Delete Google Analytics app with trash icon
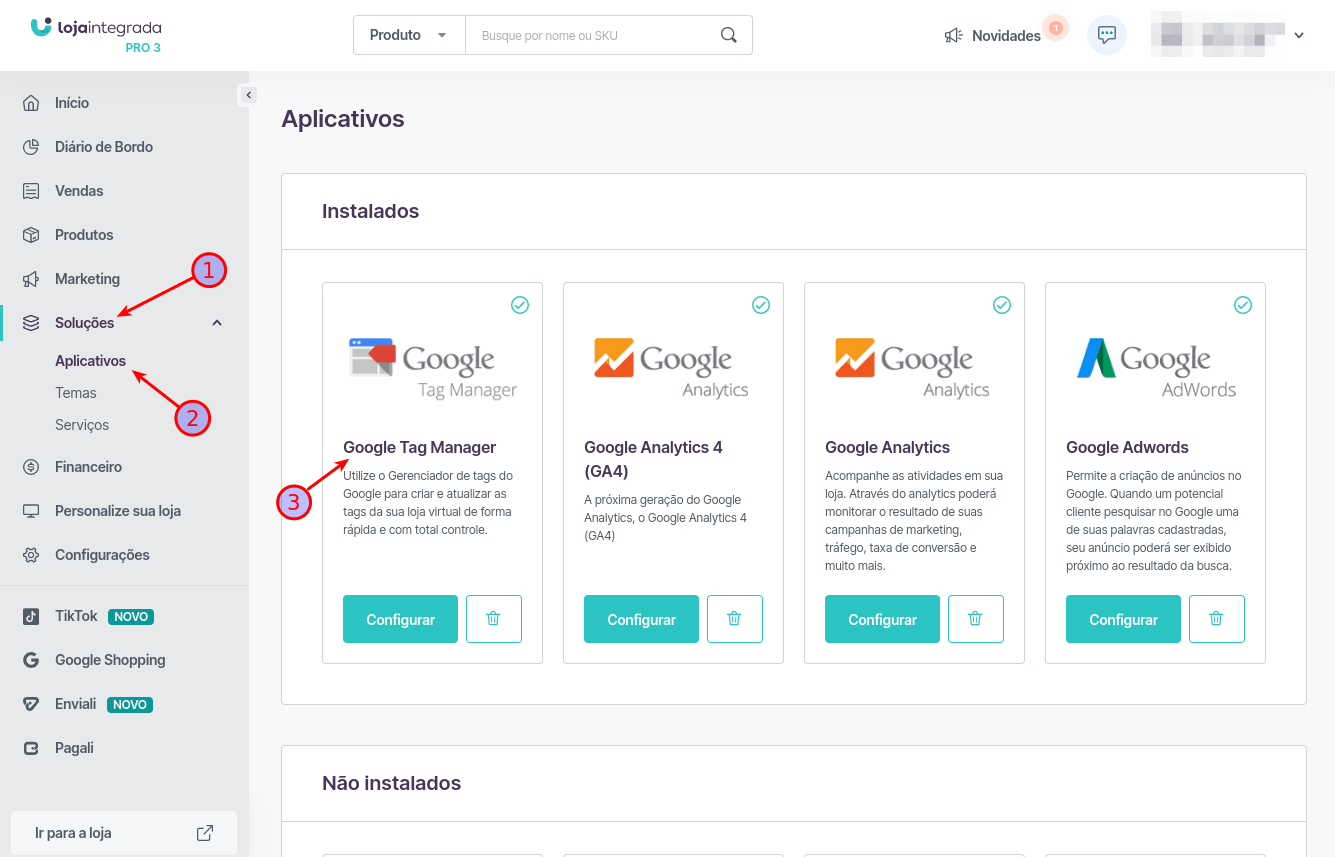 click(x=976, y=619)
